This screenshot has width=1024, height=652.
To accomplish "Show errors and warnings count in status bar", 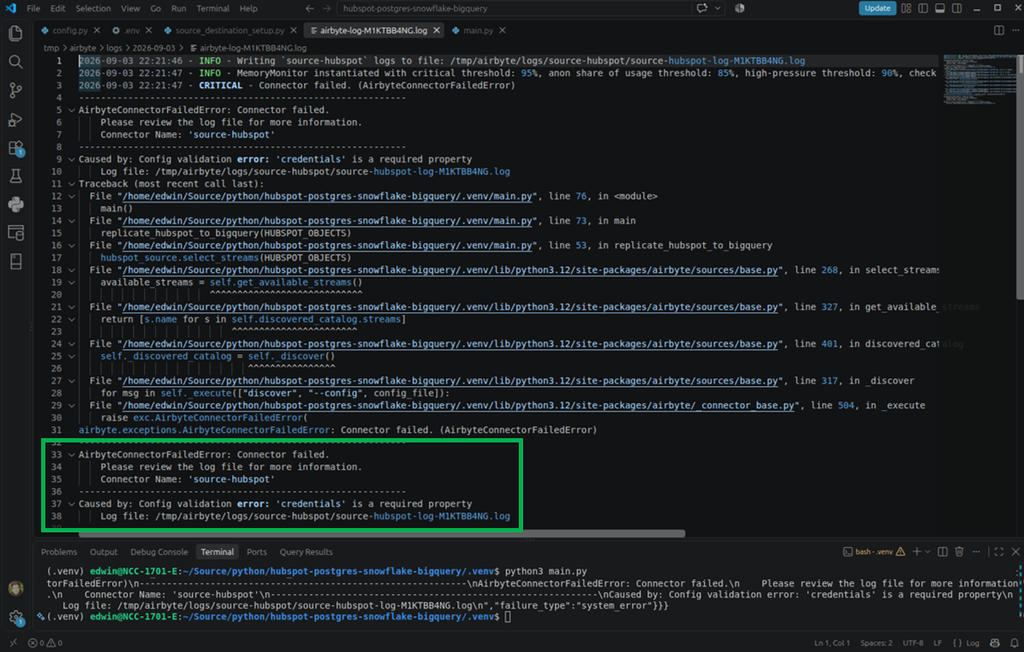I will tap(45, 643).
